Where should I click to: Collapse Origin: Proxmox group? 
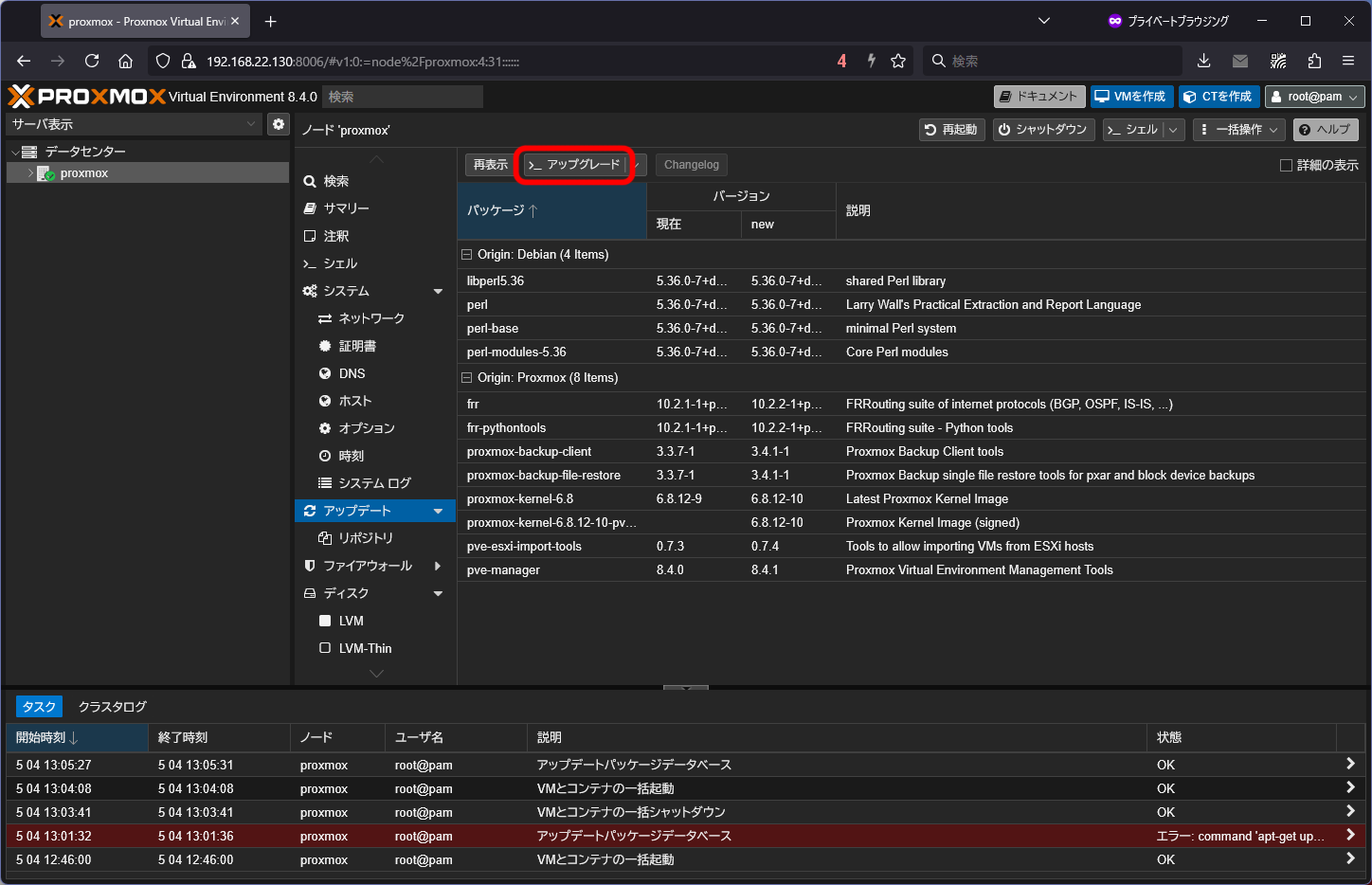coord(466,377)
